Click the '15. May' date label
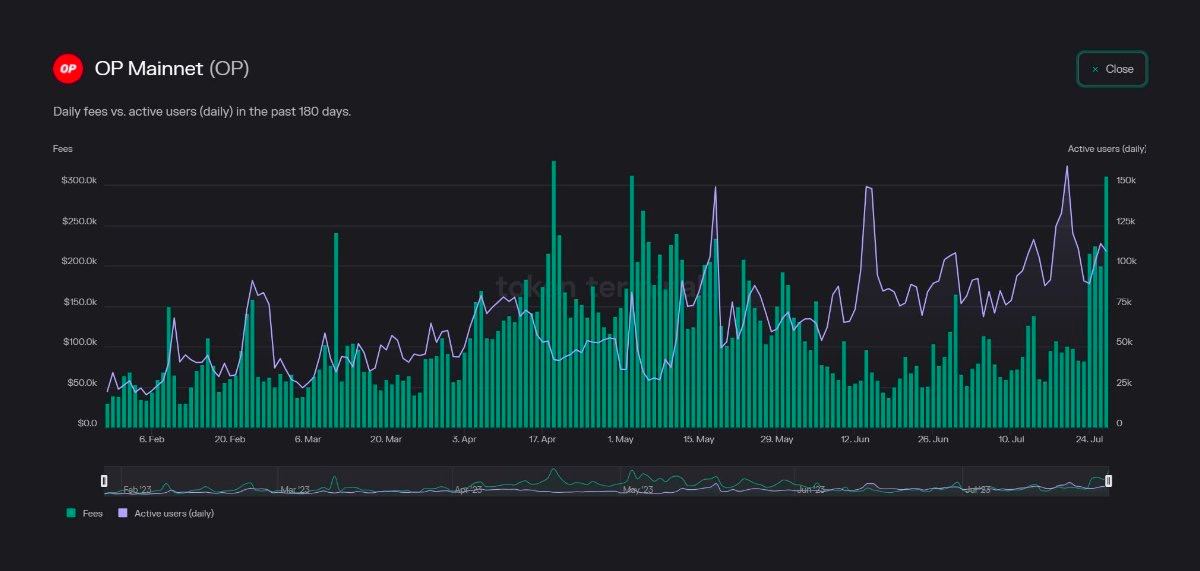Image resolution: width=1200 pixels, height=571 pixels. 699,439
